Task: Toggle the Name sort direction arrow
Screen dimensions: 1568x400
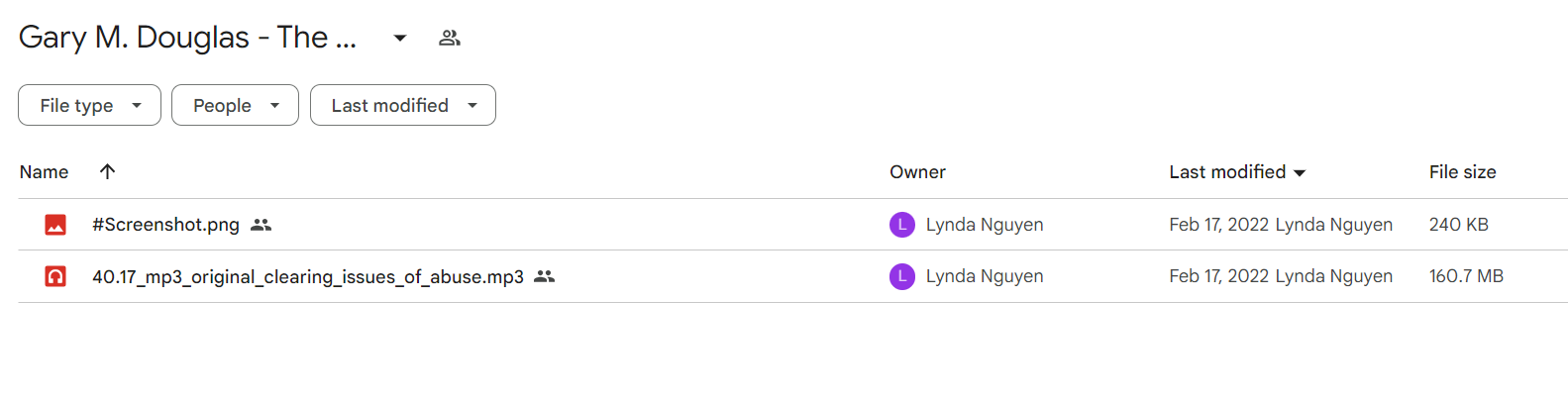Action: (x=108, y=171)
